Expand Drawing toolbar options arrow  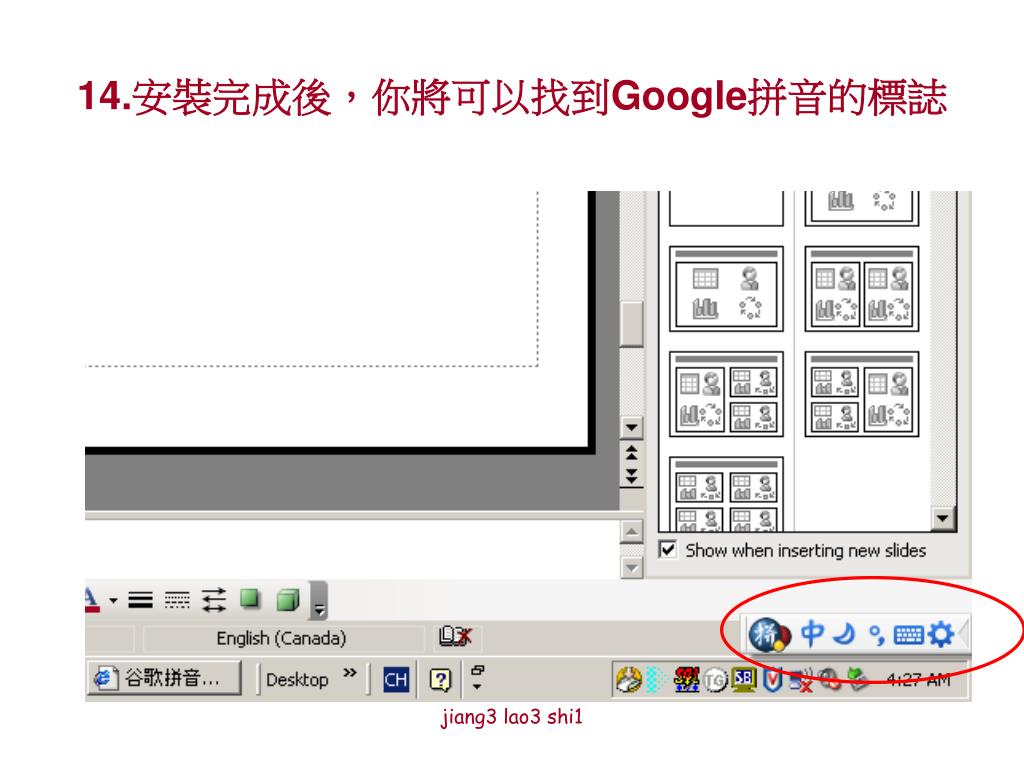click(x=319, y=600)
